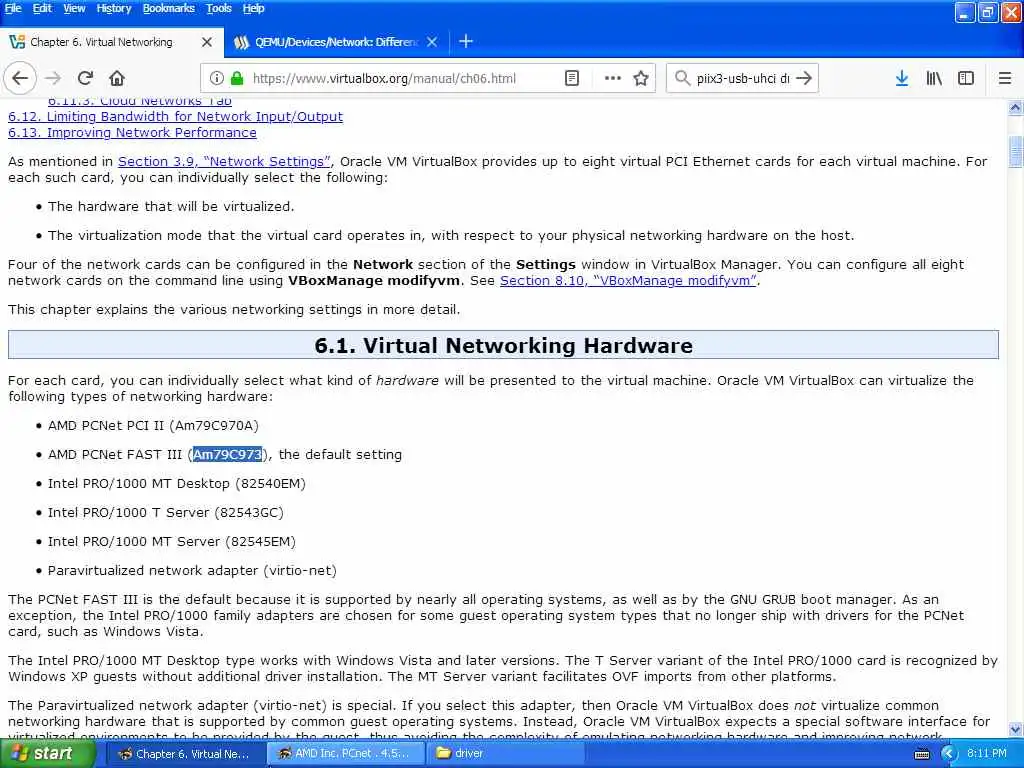The height and width of the screenshot is (768, 1024).
Task: Click highlighted text Am79C973
Action: (227, 455)
